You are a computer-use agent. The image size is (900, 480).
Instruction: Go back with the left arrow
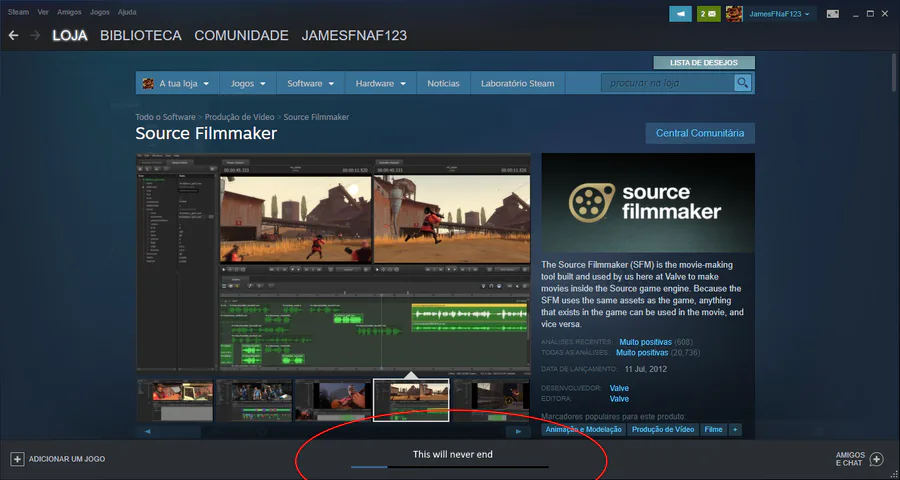coord(13,36)
